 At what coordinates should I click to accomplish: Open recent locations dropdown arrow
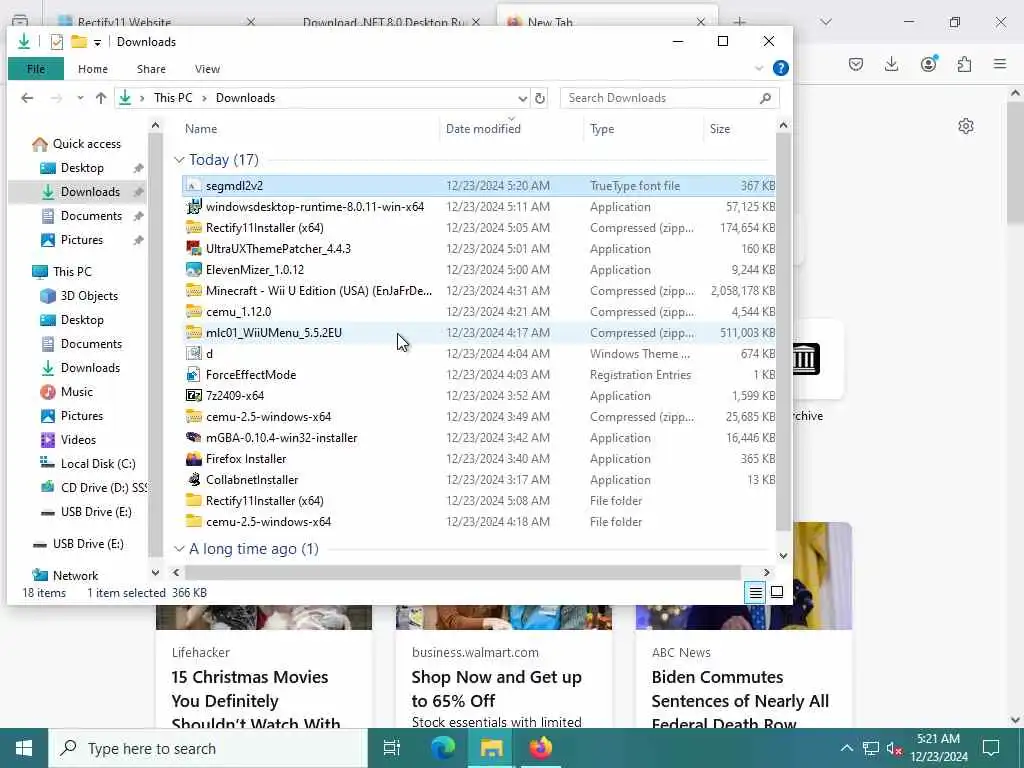click(80, 98)
